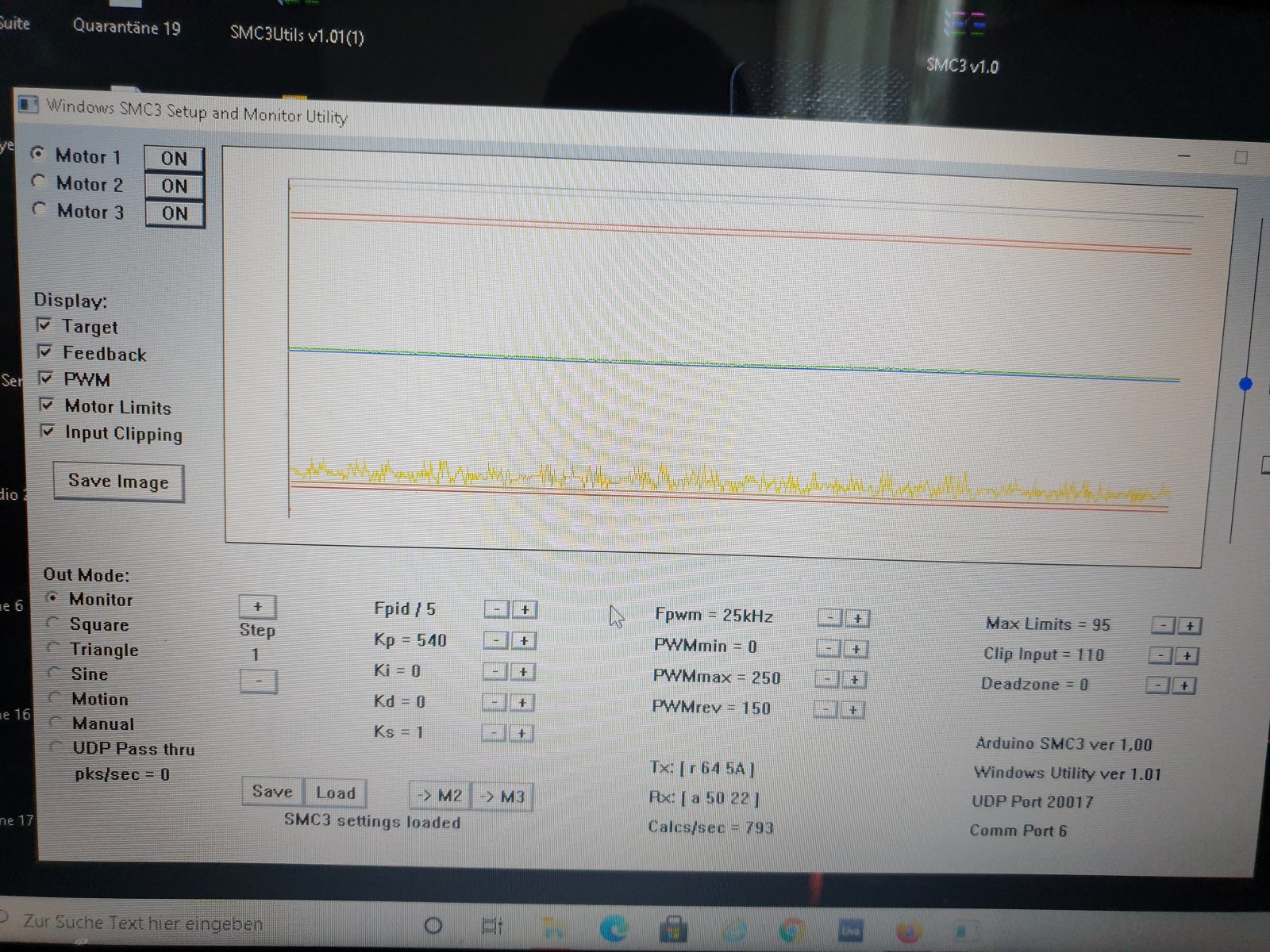Increase Ks value with plus
The height and width of the screenshot is (952, 1270).
coord(521,733)
